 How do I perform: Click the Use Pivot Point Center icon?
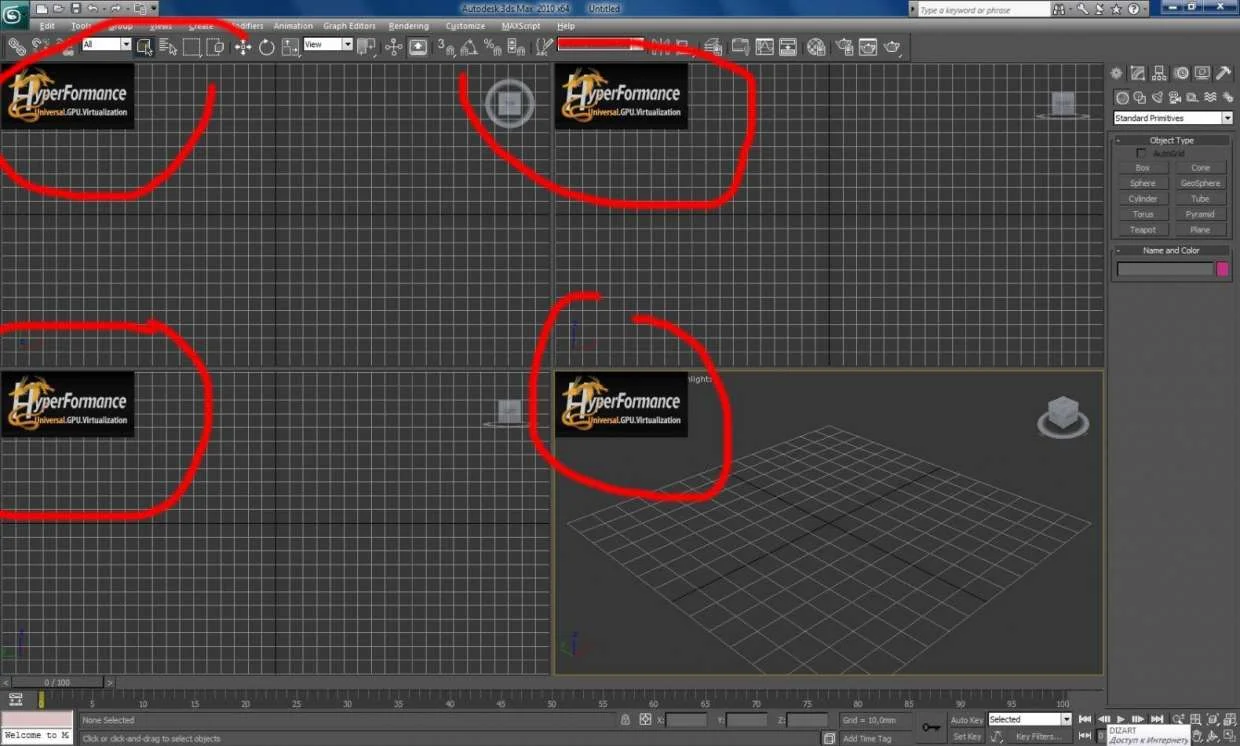[367, 46]
